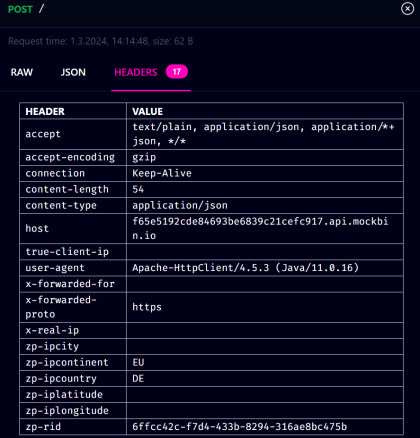Close the request details panel
420x438 pixels.
(x=407, y=9)
